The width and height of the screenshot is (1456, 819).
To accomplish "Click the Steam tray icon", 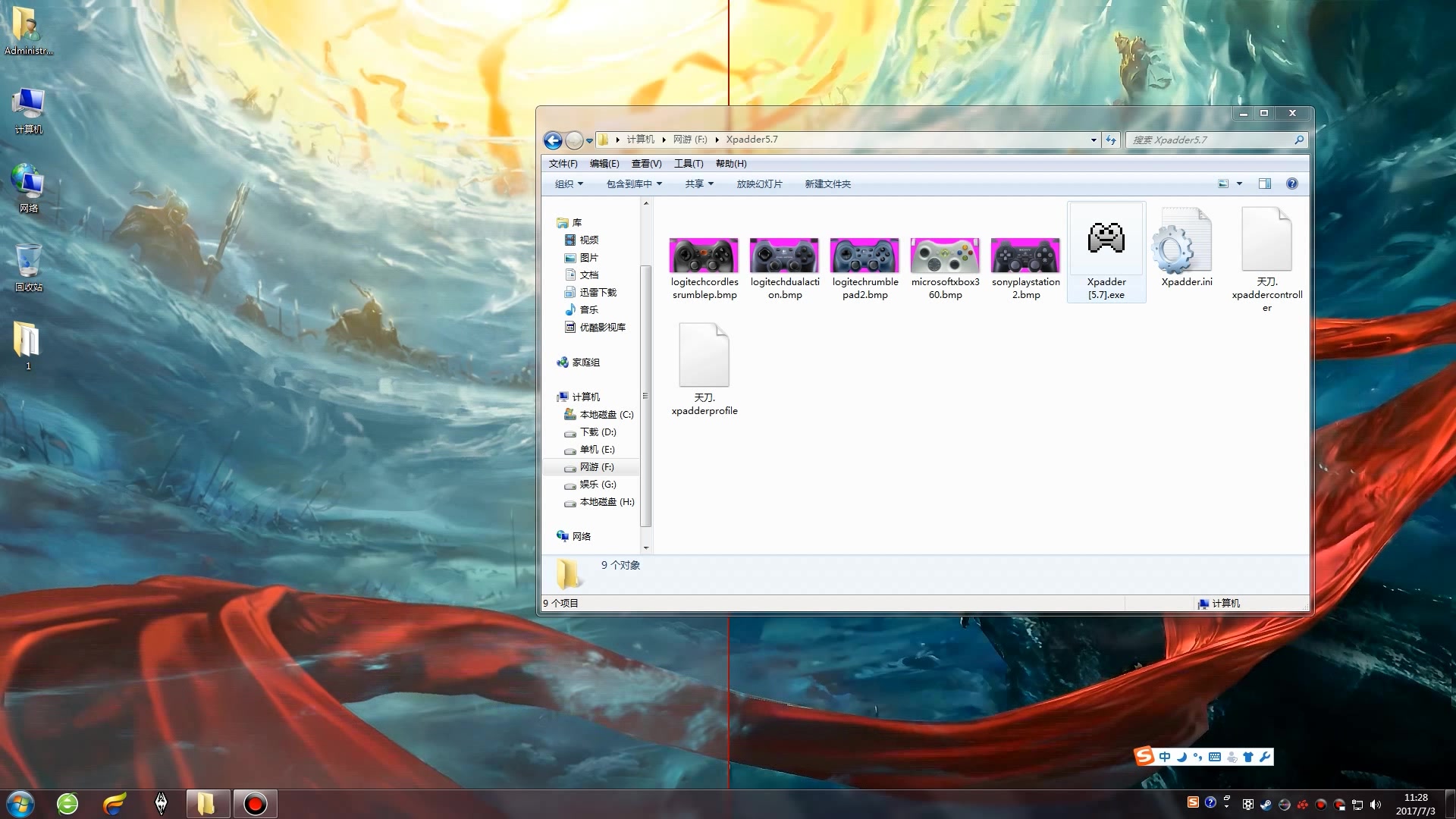I will [1266, 805].
